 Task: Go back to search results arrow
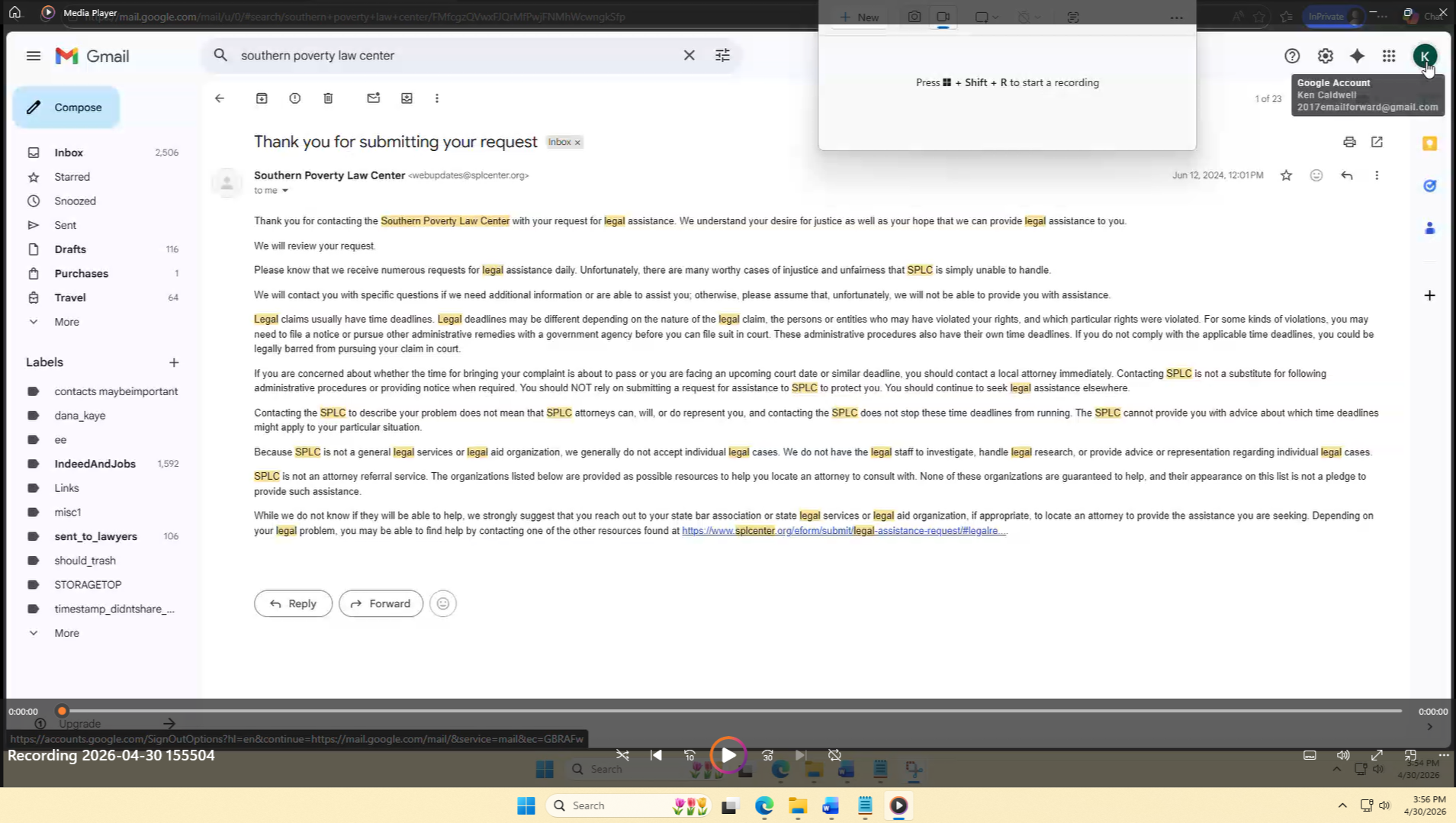(220, 98)
